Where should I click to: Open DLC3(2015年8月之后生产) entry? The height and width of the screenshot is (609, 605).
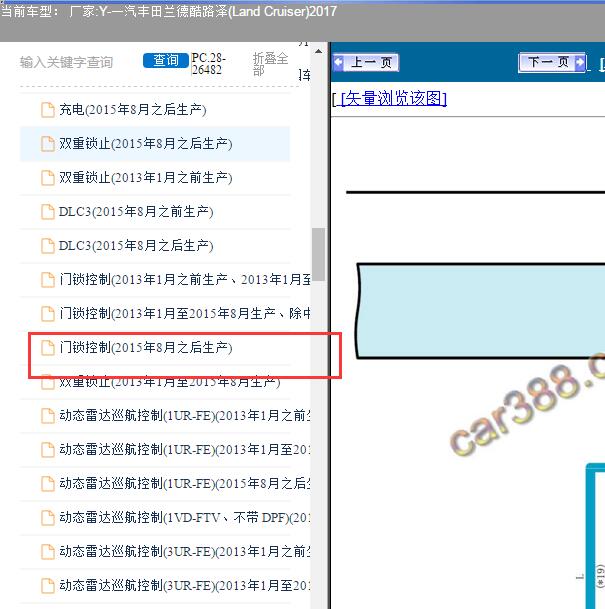point(136,246)
